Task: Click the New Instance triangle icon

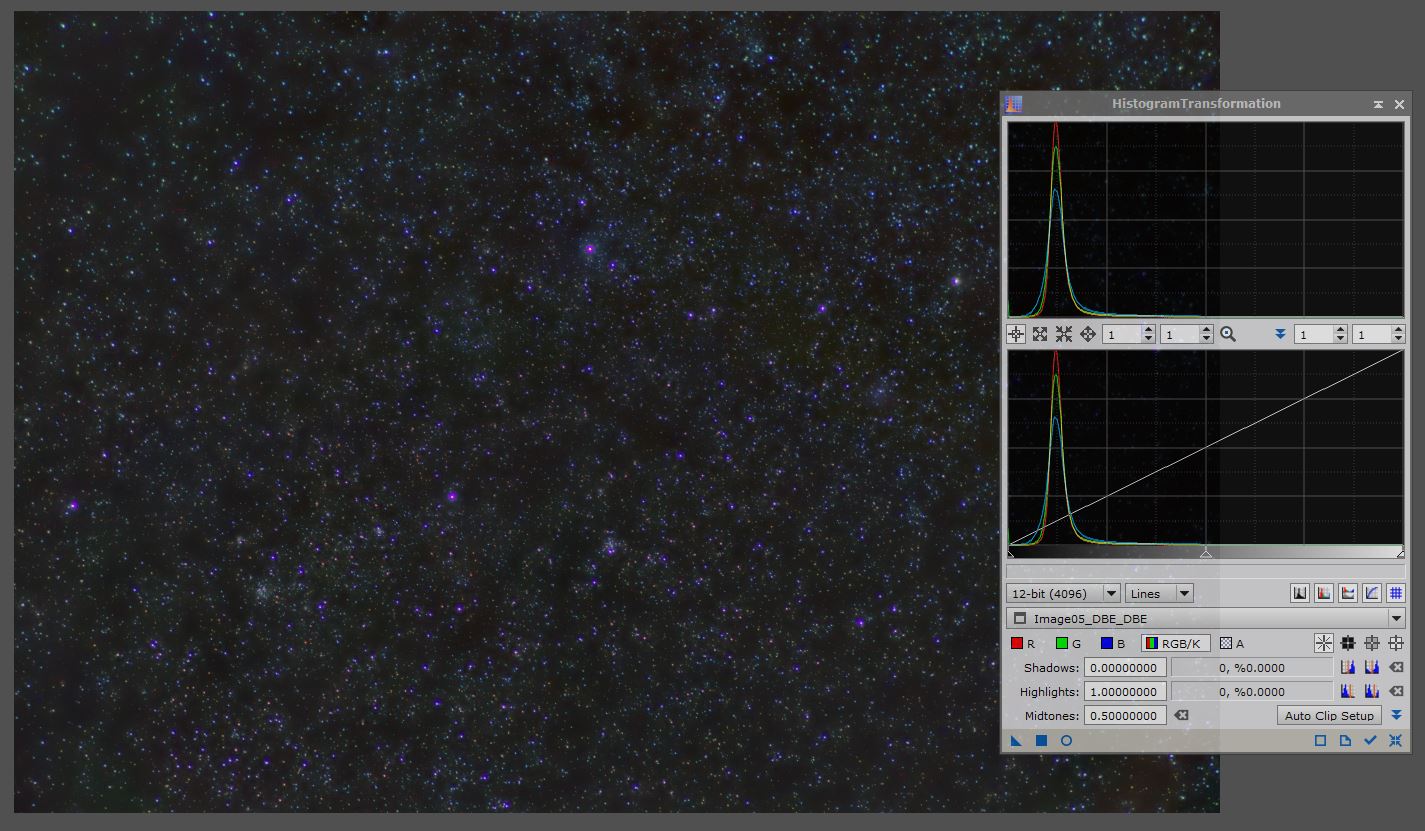Action: [x=1016, y=741]
